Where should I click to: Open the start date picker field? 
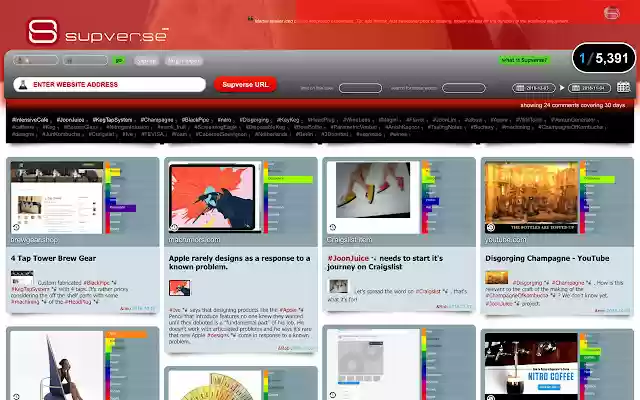[533, 88]
